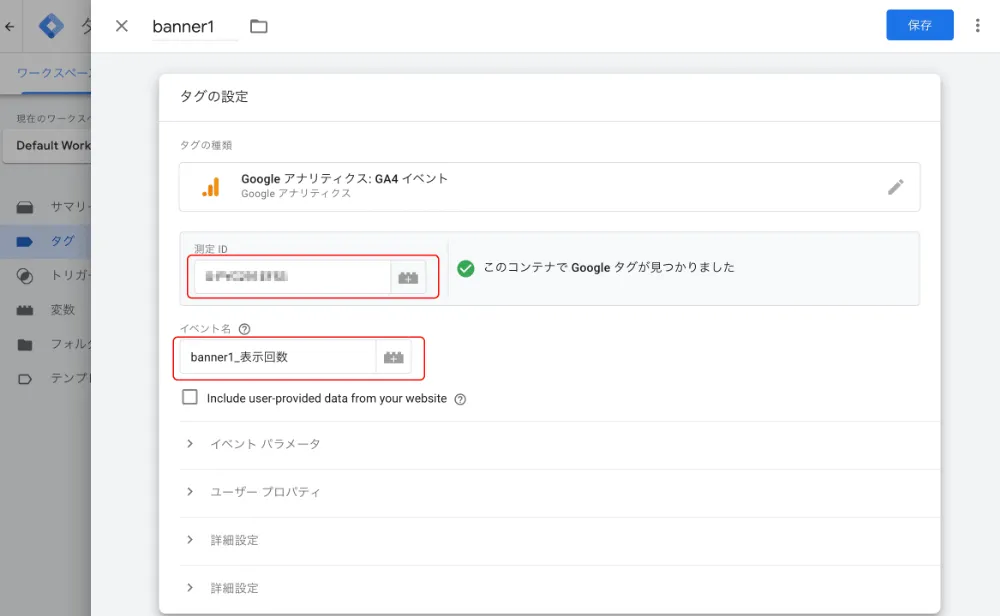Image resolution: width=1000 pixels, height=616 pixels.
Task: Click the 測定 ID input field
Action: point(292,277)
